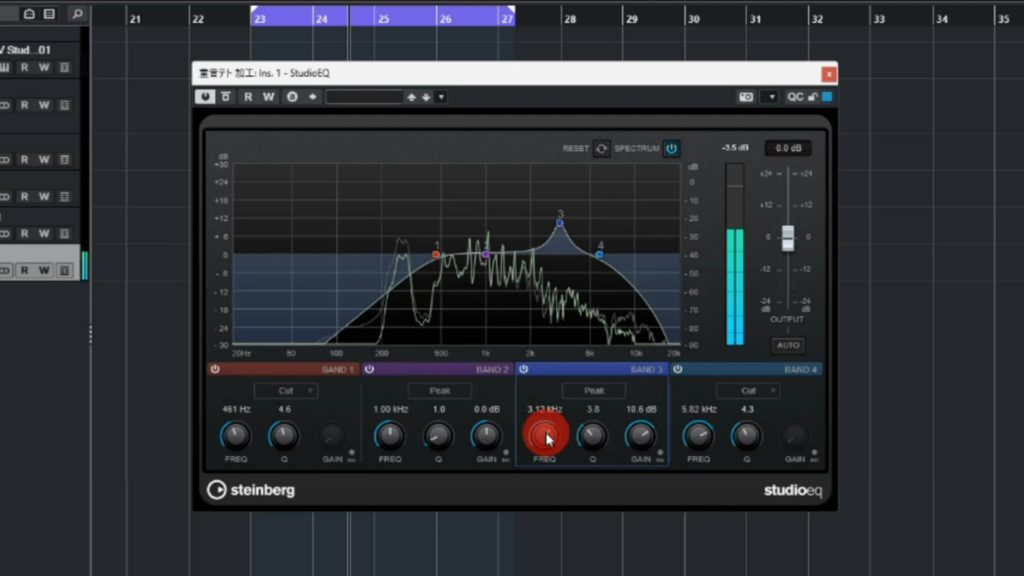
Task: Click the EQ Reset icon
Action: [601, 148]
